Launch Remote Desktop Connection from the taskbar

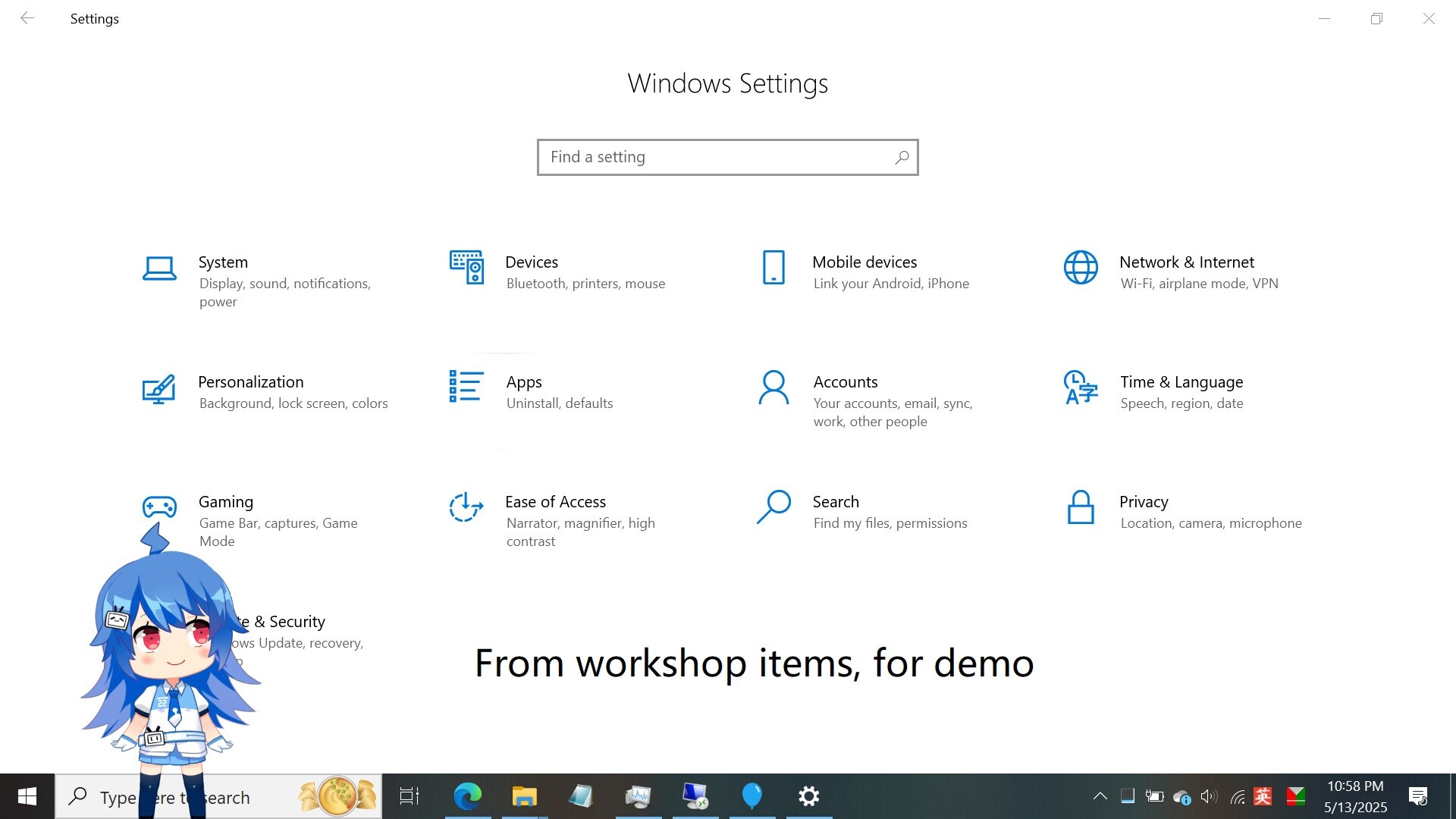(695, 797)
